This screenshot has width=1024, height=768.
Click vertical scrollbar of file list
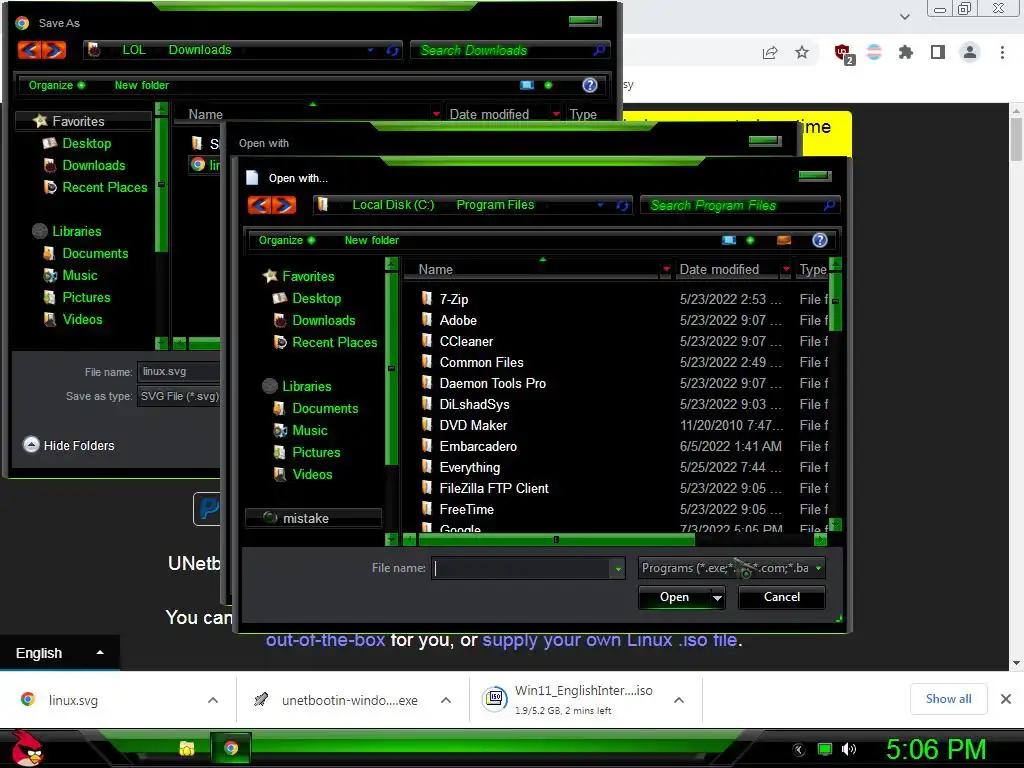point(835,302)
